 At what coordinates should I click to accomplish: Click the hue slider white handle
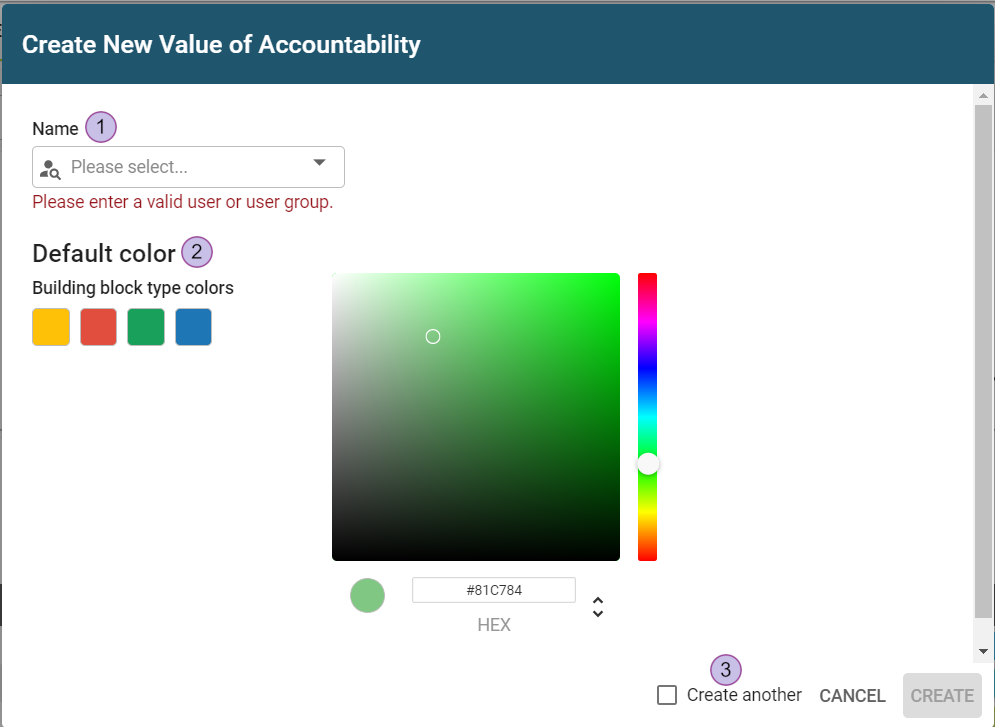pyautogui.click(x=648, y=464)
